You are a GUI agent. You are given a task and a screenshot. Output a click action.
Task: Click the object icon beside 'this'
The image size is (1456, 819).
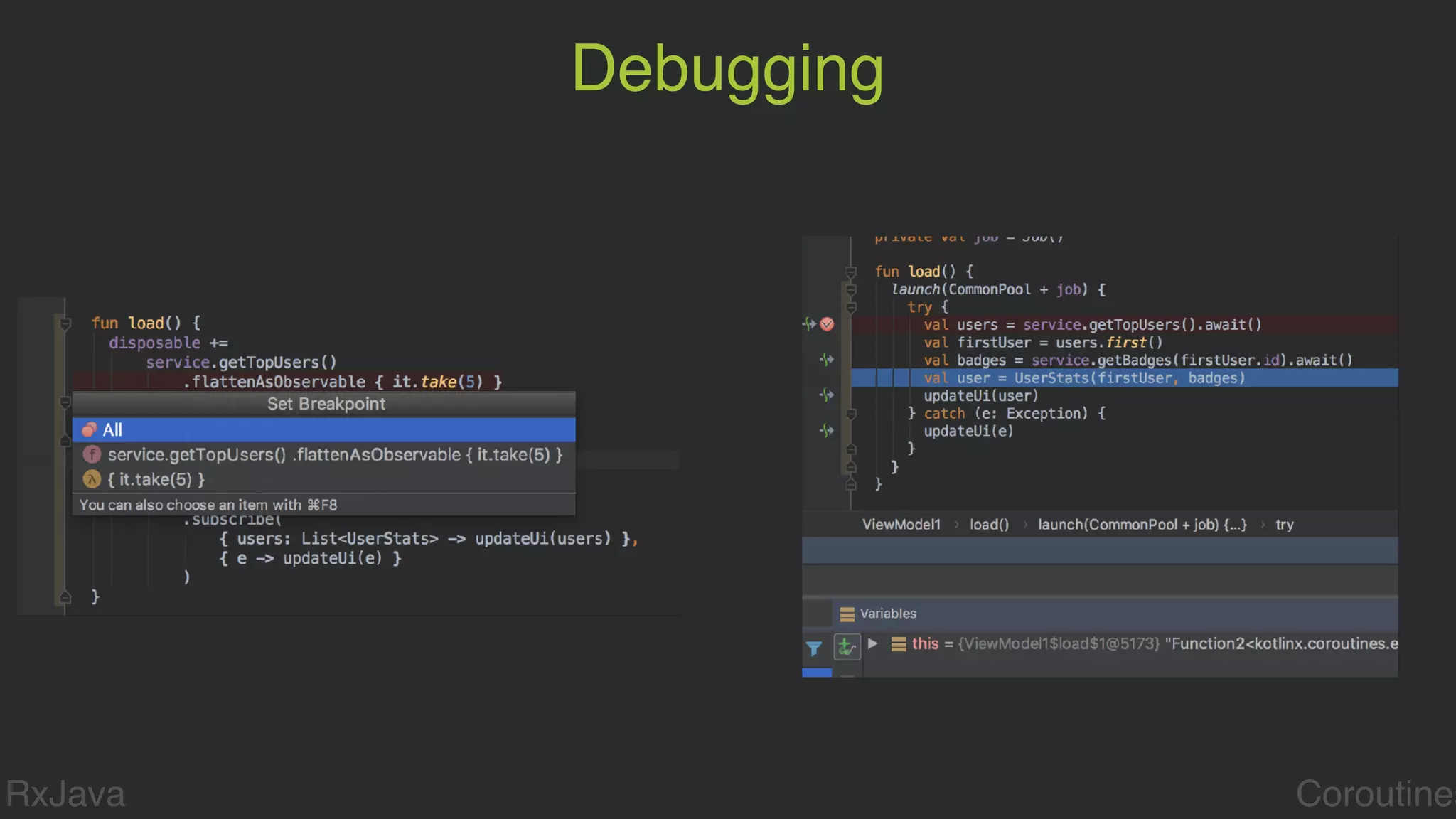tap(899, 644)
